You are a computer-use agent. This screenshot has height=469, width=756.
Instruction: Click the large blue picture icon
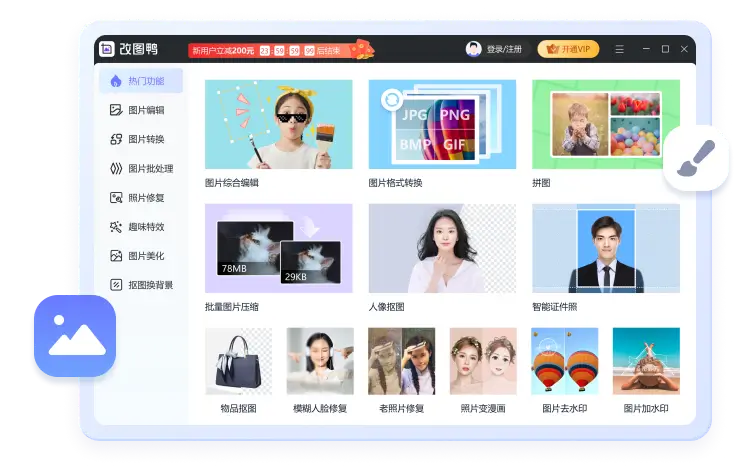[75, 336]
